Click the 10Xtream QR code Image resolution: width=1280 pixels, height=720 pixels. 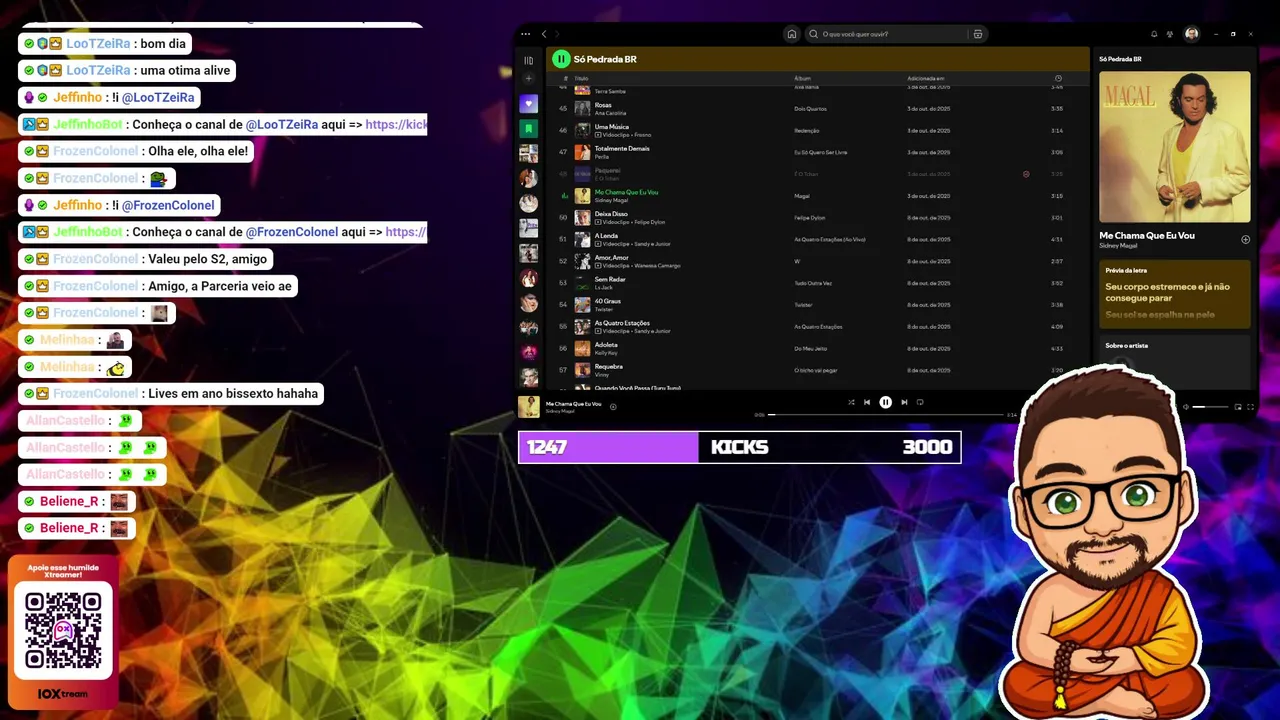coord(63,631)
